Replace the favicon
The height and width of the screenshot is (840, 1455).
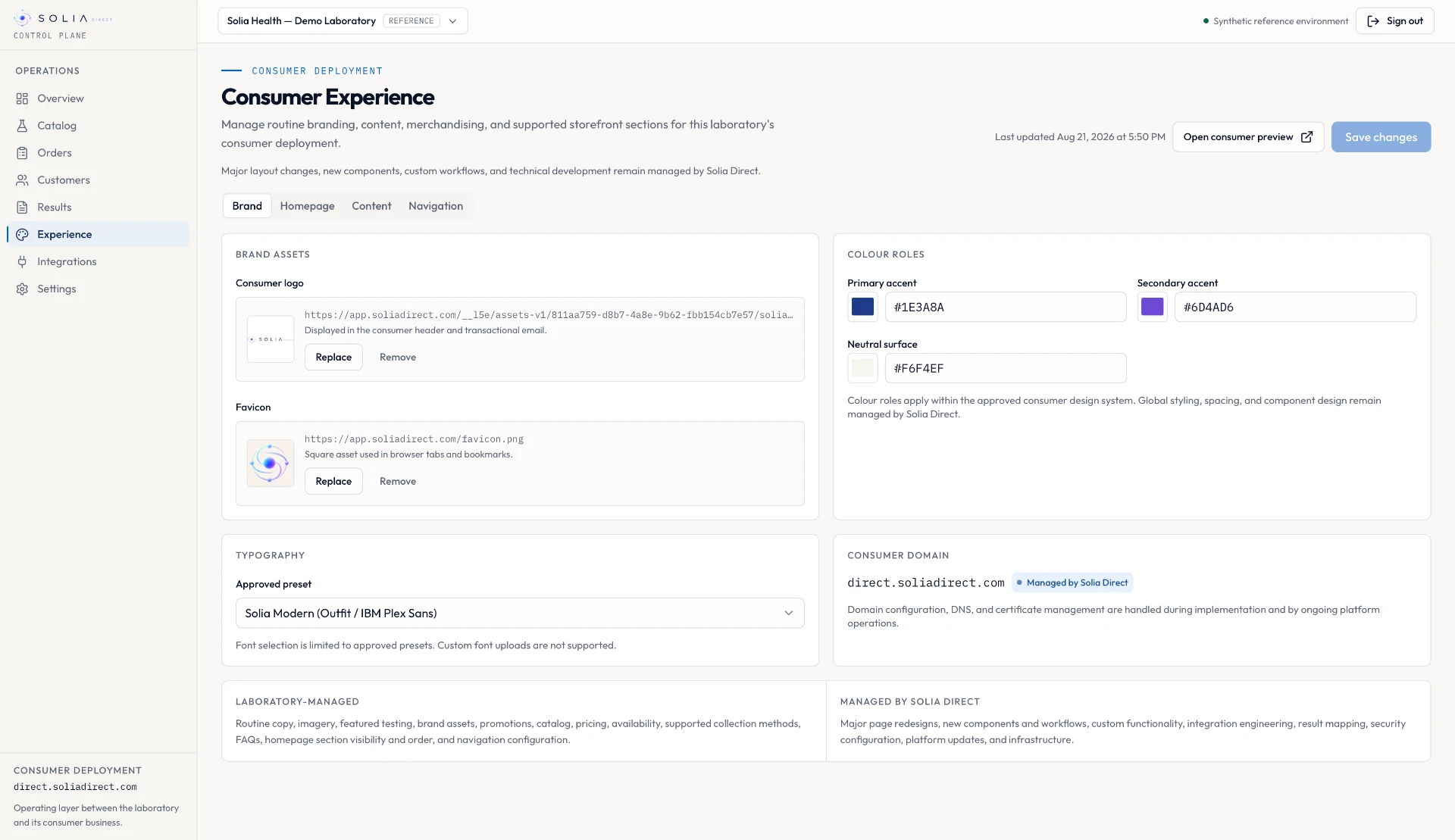coord(333,482)
